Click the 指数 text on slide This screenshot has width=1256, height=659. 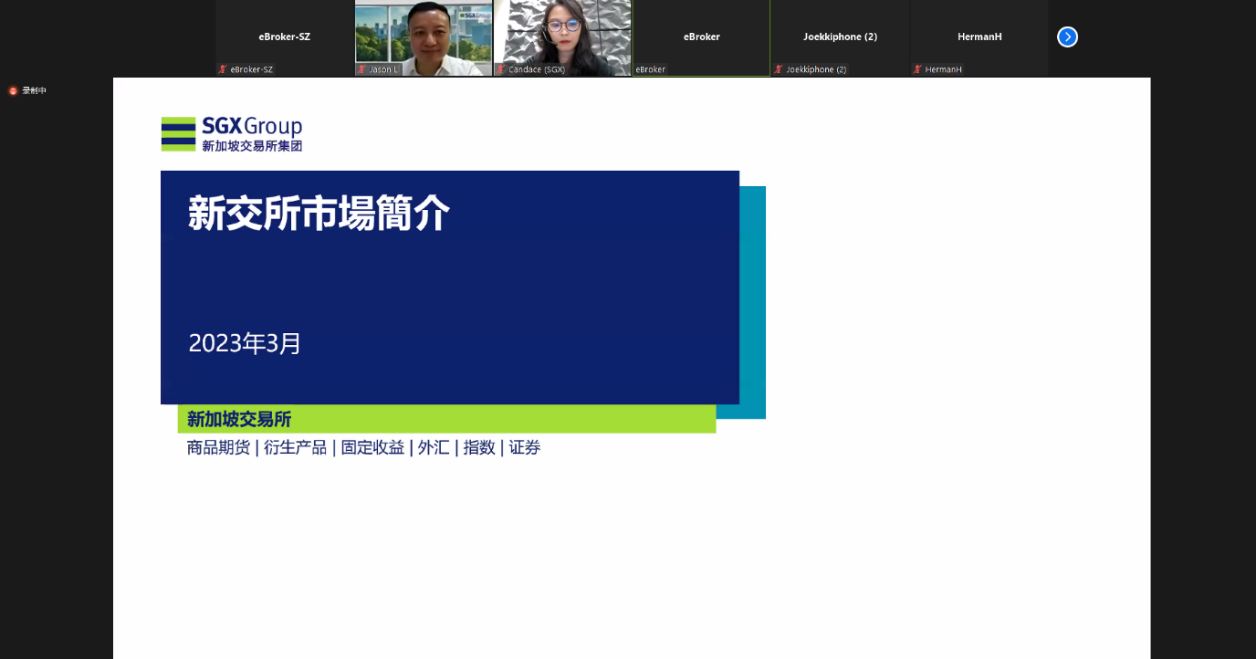pos(479,448)
